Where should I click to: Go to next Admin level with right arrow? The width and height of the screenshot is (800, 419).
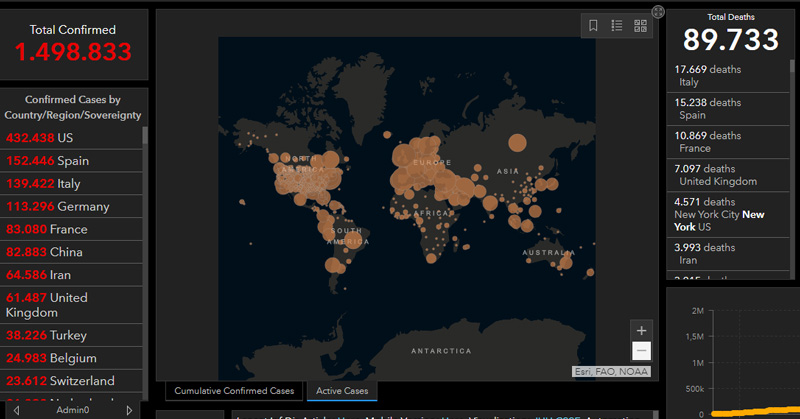click(x=128, y=410)
